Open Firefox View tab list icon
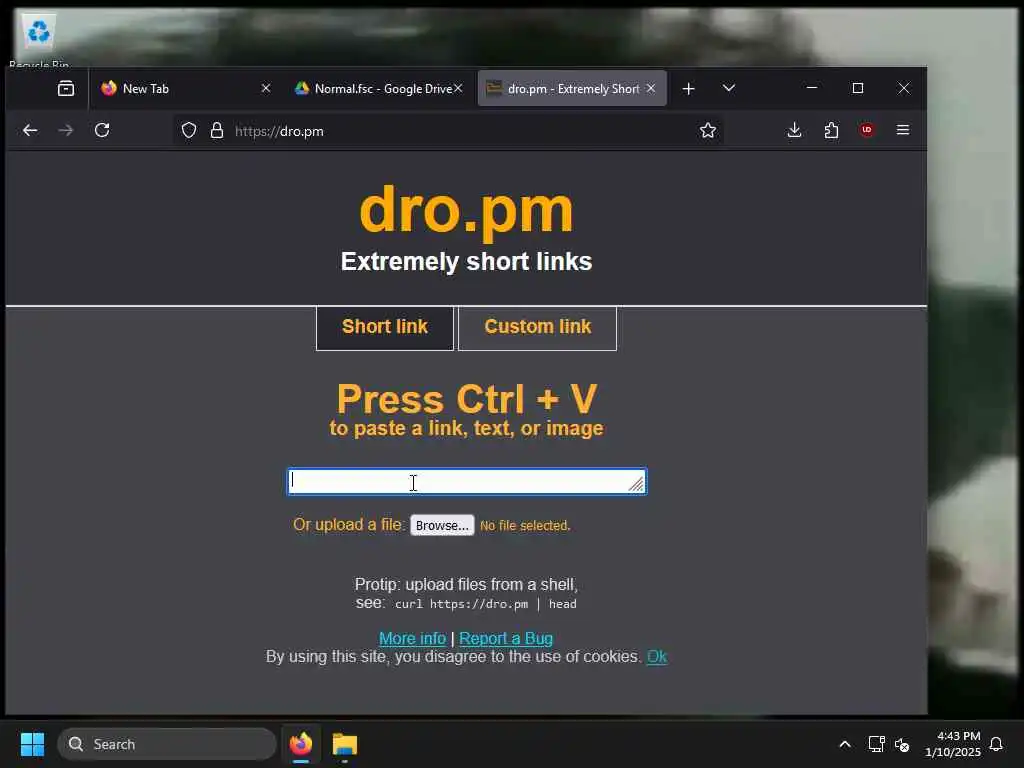1024x768 pixels. click(x=66, y=88)
